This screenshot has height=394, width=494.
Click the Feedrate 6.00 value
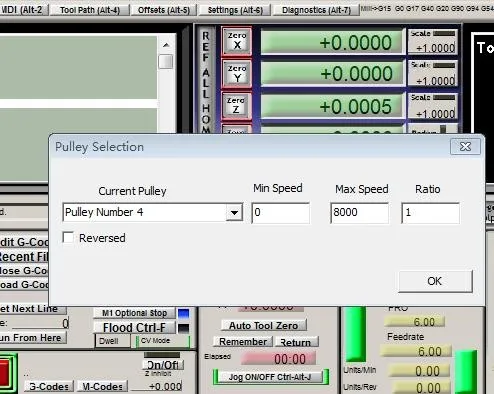(x=416, y=351)
